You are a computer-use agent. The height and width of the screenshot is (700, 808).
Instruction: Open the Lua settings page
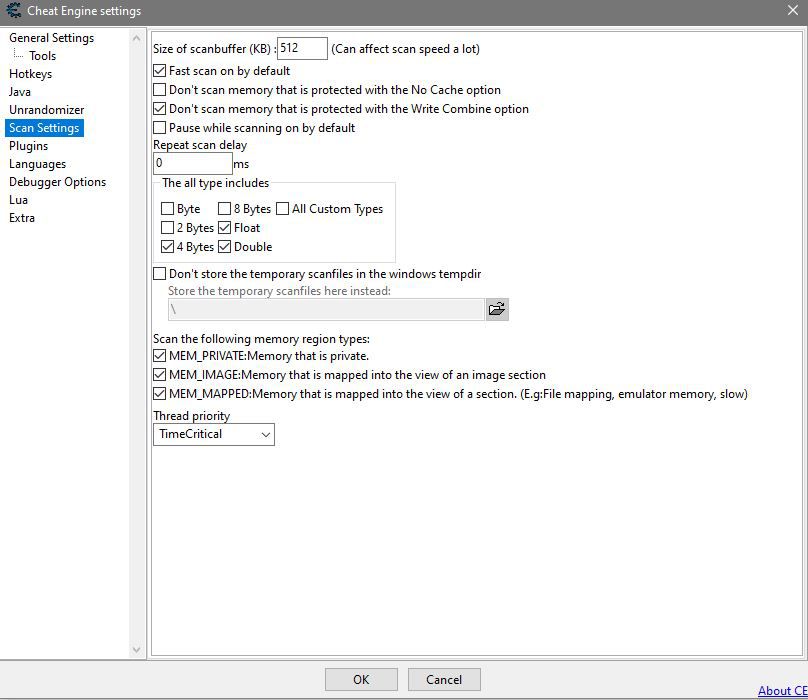click(19, 200)
